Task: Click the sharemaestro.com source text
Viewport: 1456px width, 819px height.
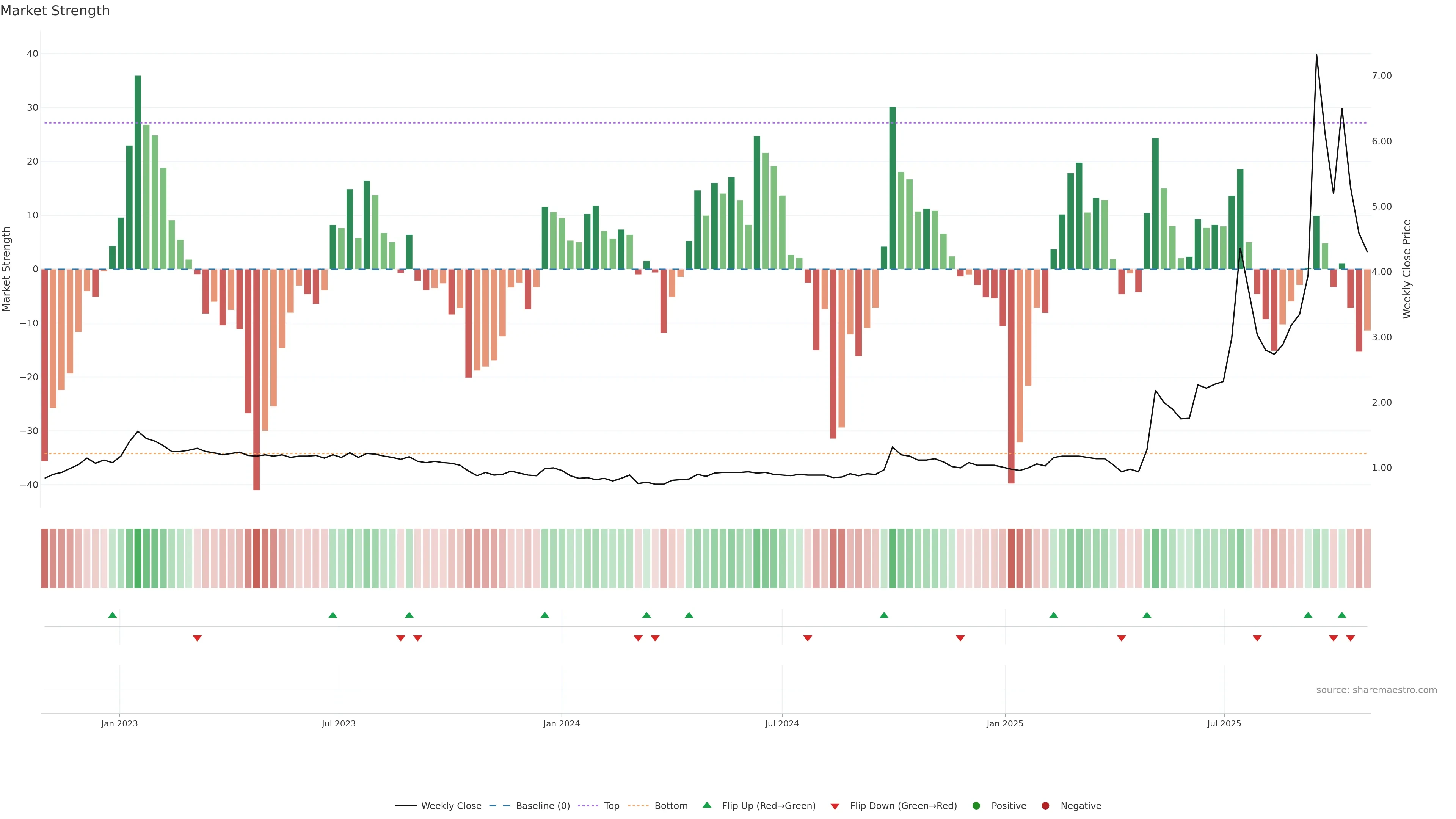Action: coord(1376,690)
